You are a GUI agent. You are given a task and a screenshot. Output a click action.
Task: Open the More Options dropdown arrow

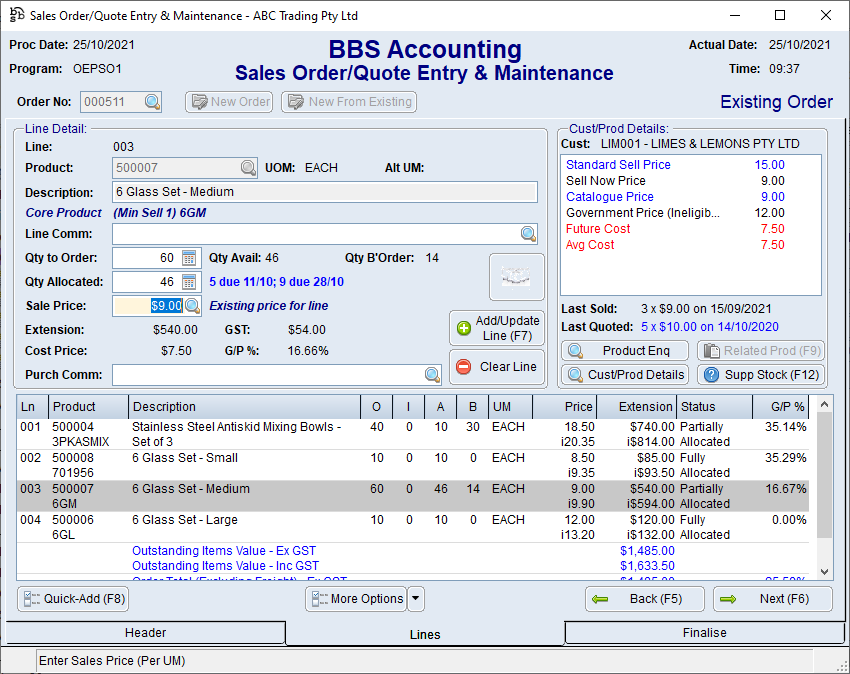point(413,599)
